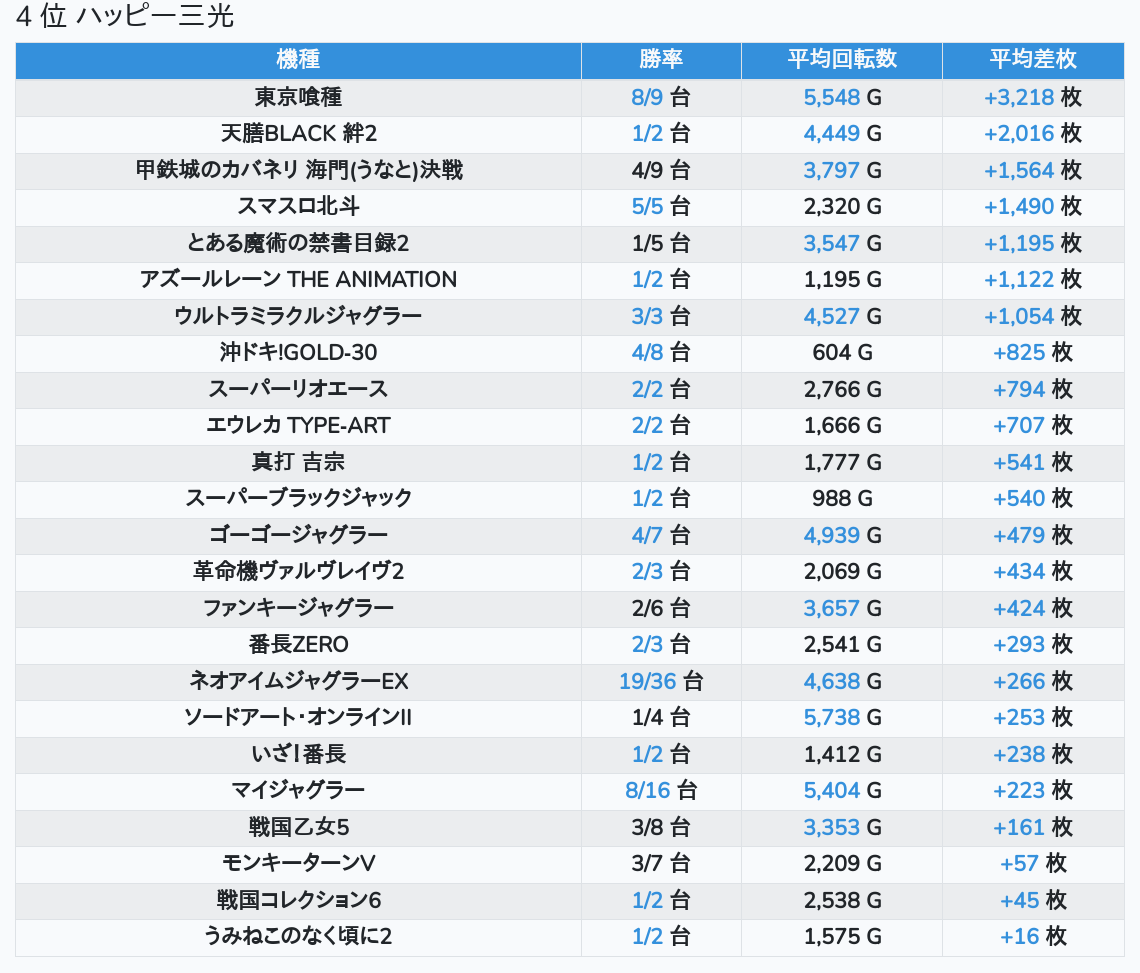Screen dimensions: 1140x973
Task: Click the 4,449 G rotation value
Action: click(842, 134)
